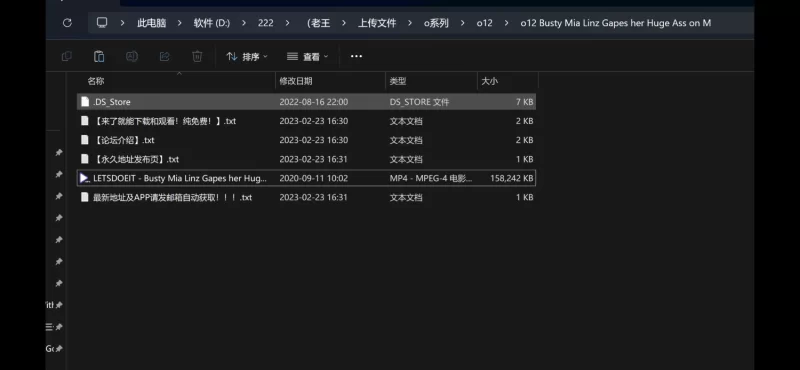
Task: Expand the chevron after 软件 (D:) in the address bar
Action: [243, 23]
